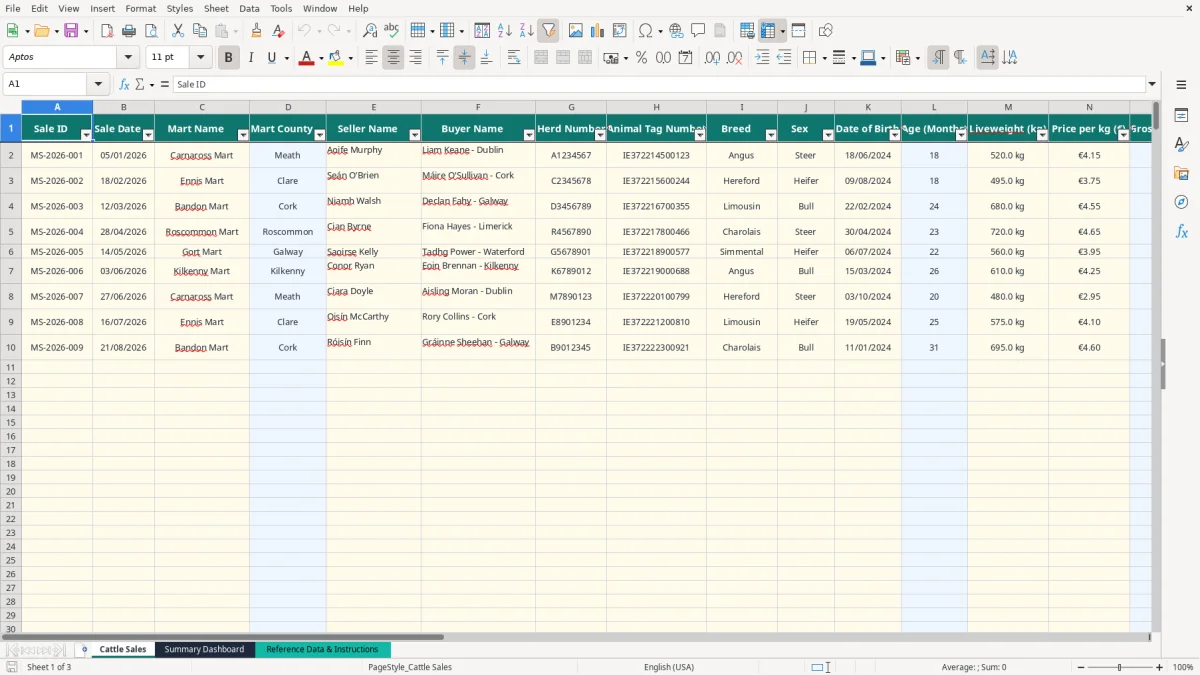The width and height of the screenshot is (1200, 675).
Task: Click Format as Percent icon
Action: coord(641,58)
